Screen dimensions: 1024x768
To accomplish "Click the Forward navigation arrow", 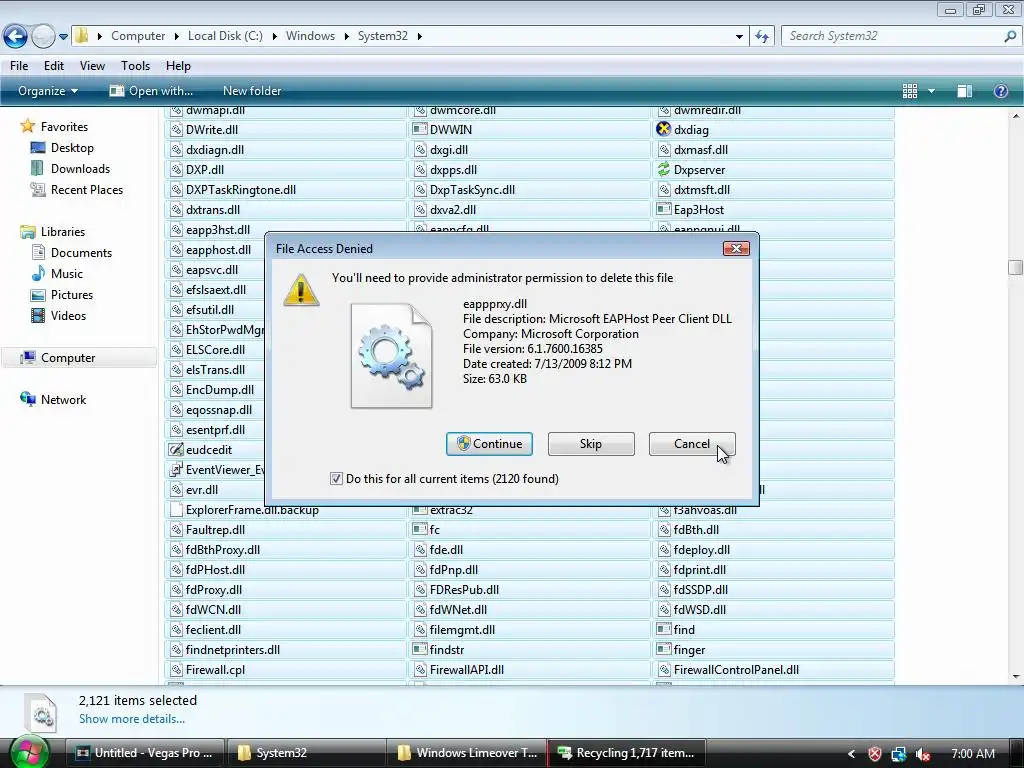I will pyautogui.click(x=43, y=36).
